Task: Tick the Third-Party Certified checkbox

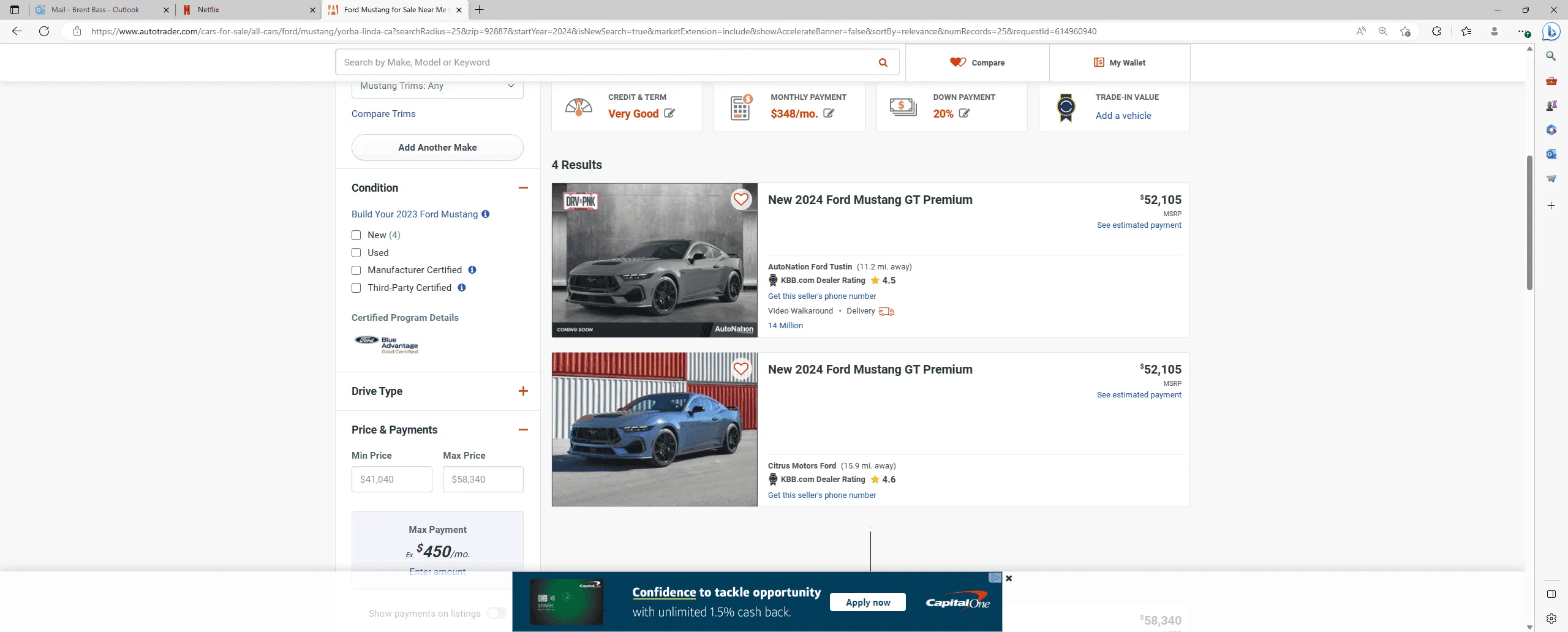Action: click(x=356, y=288)
